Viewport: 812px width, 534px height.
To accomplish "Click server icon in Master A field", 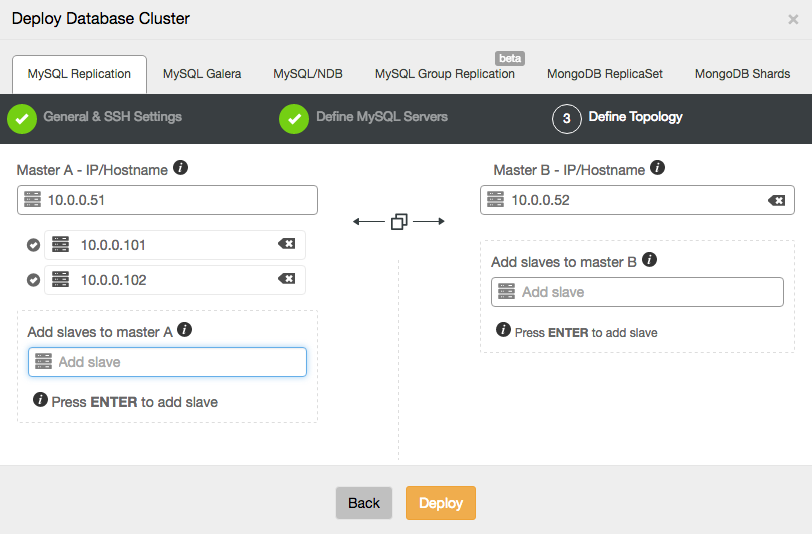I will tap(32, 199).
